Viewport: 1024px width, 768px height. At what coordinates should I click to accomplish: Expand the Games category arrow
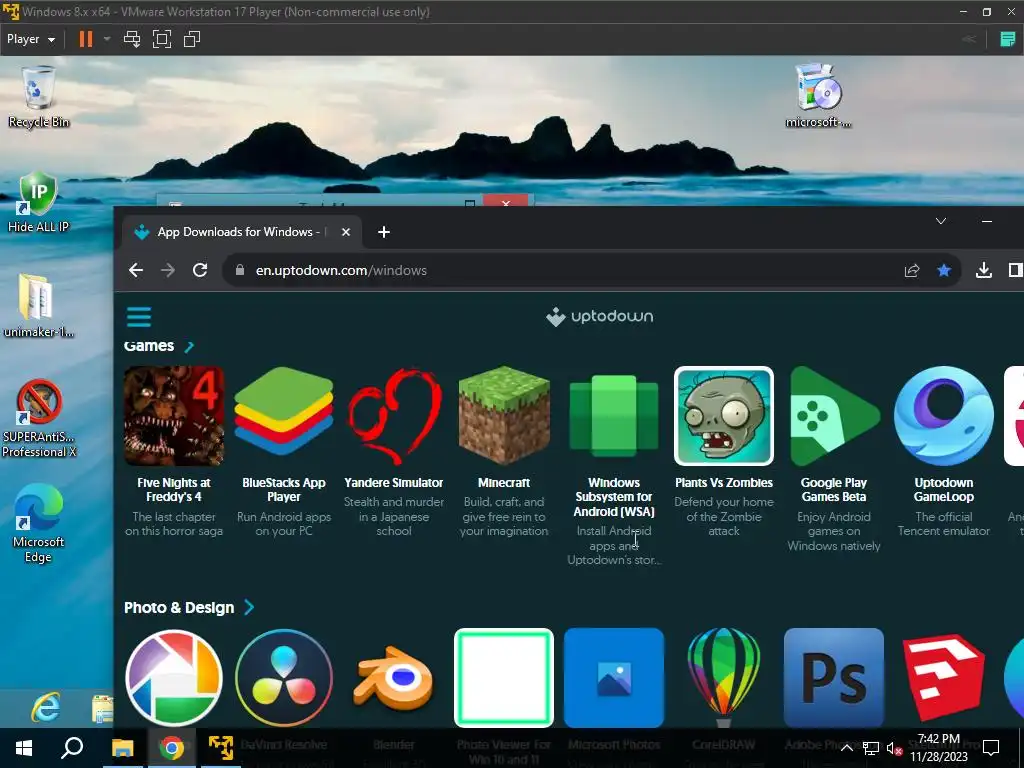[189, 346]
